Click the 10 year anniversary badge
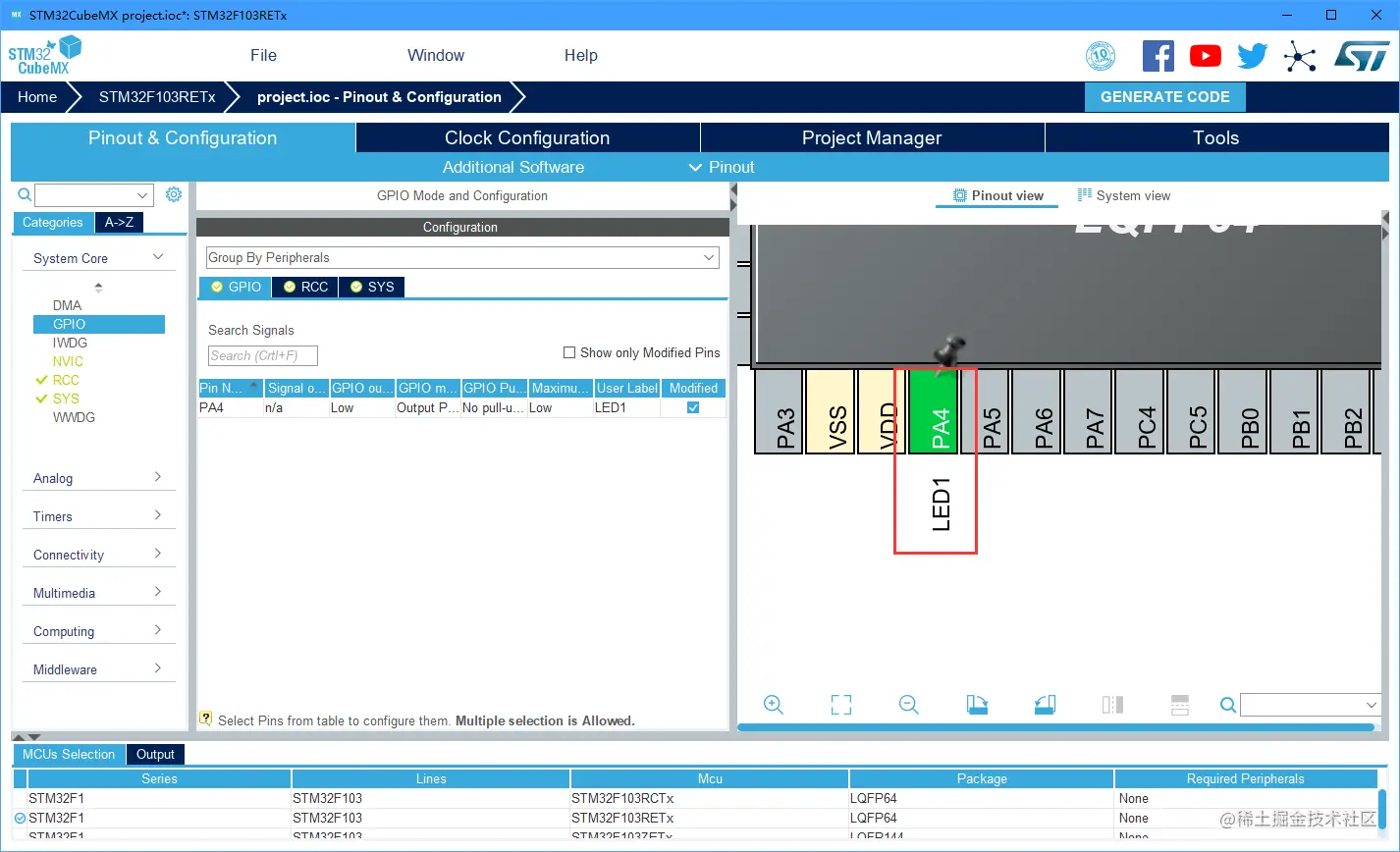The width and height of the screenshot is (1400, 852). point(1101,56)
